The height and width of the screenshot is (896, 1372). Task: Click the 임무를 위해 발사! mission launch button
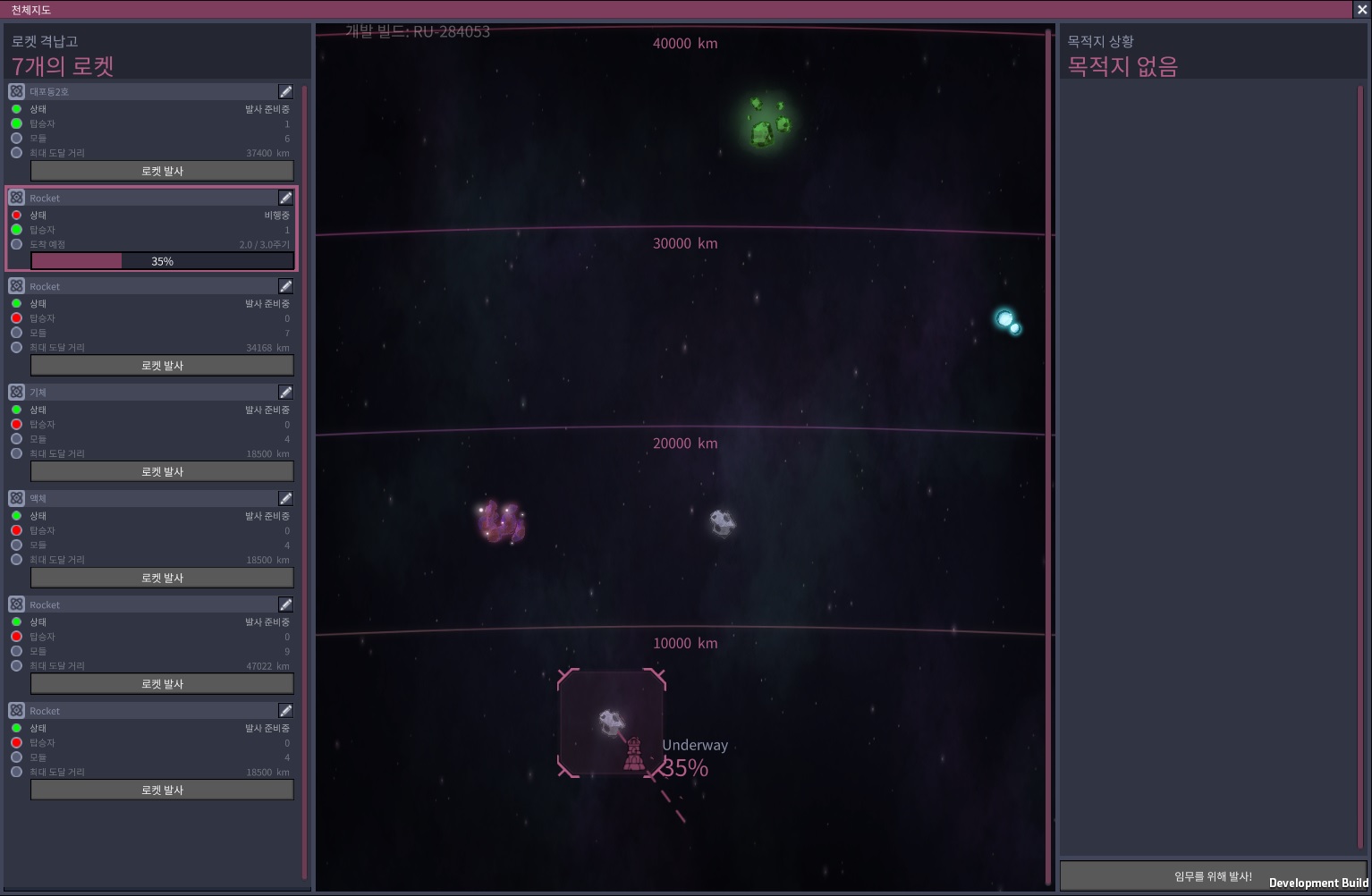pyautogui.click(x=1212, y=876)
